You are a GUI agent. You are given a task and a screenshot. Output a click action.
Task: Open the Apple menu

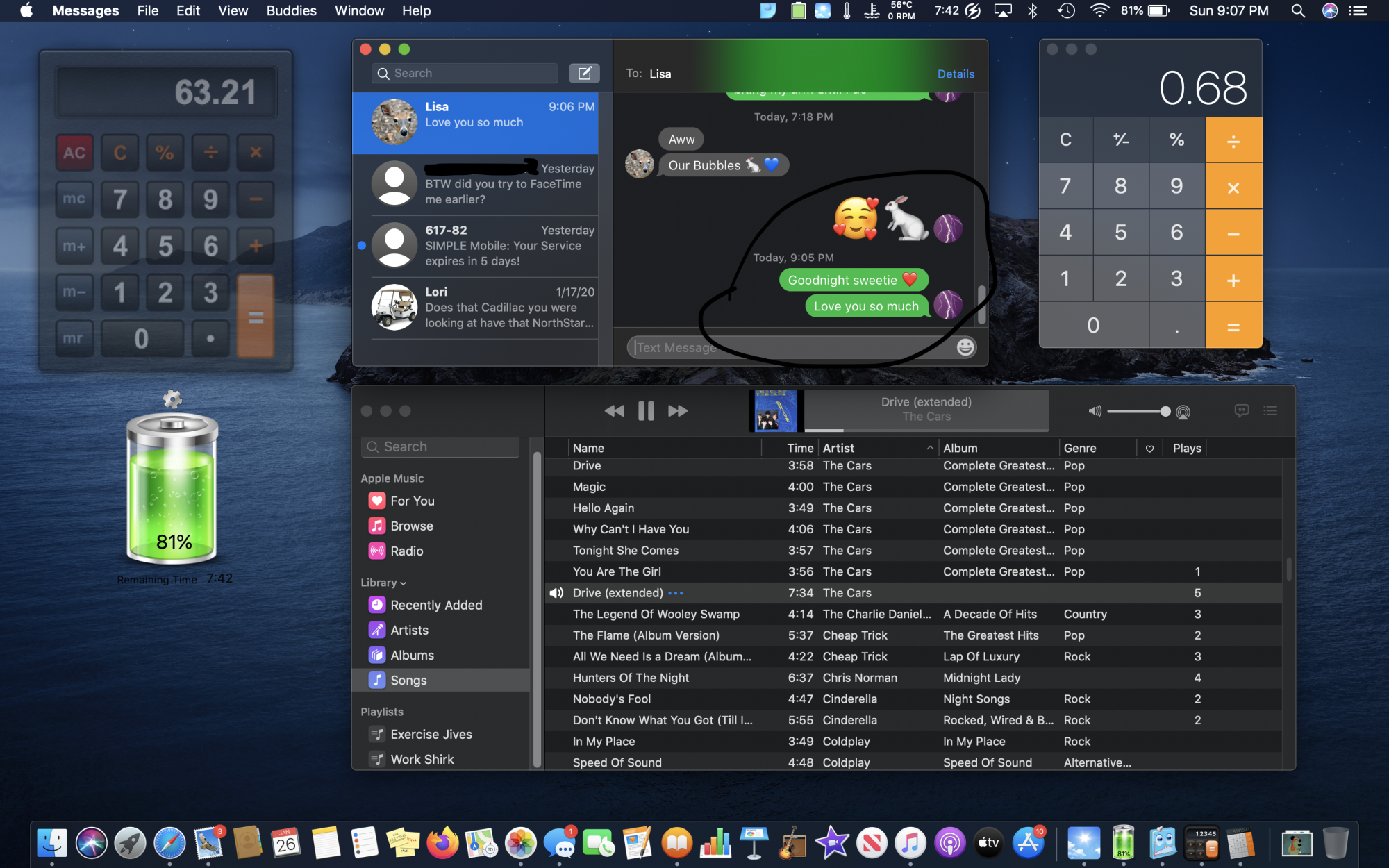26,10
